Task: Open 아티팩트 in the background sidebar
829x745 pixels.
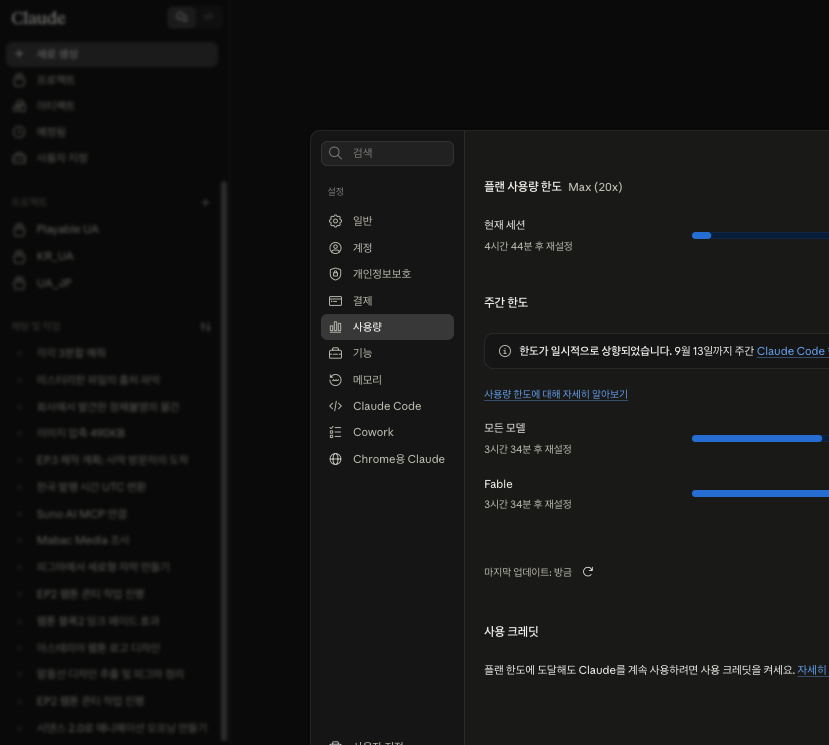Action: [x=112, y=106]
